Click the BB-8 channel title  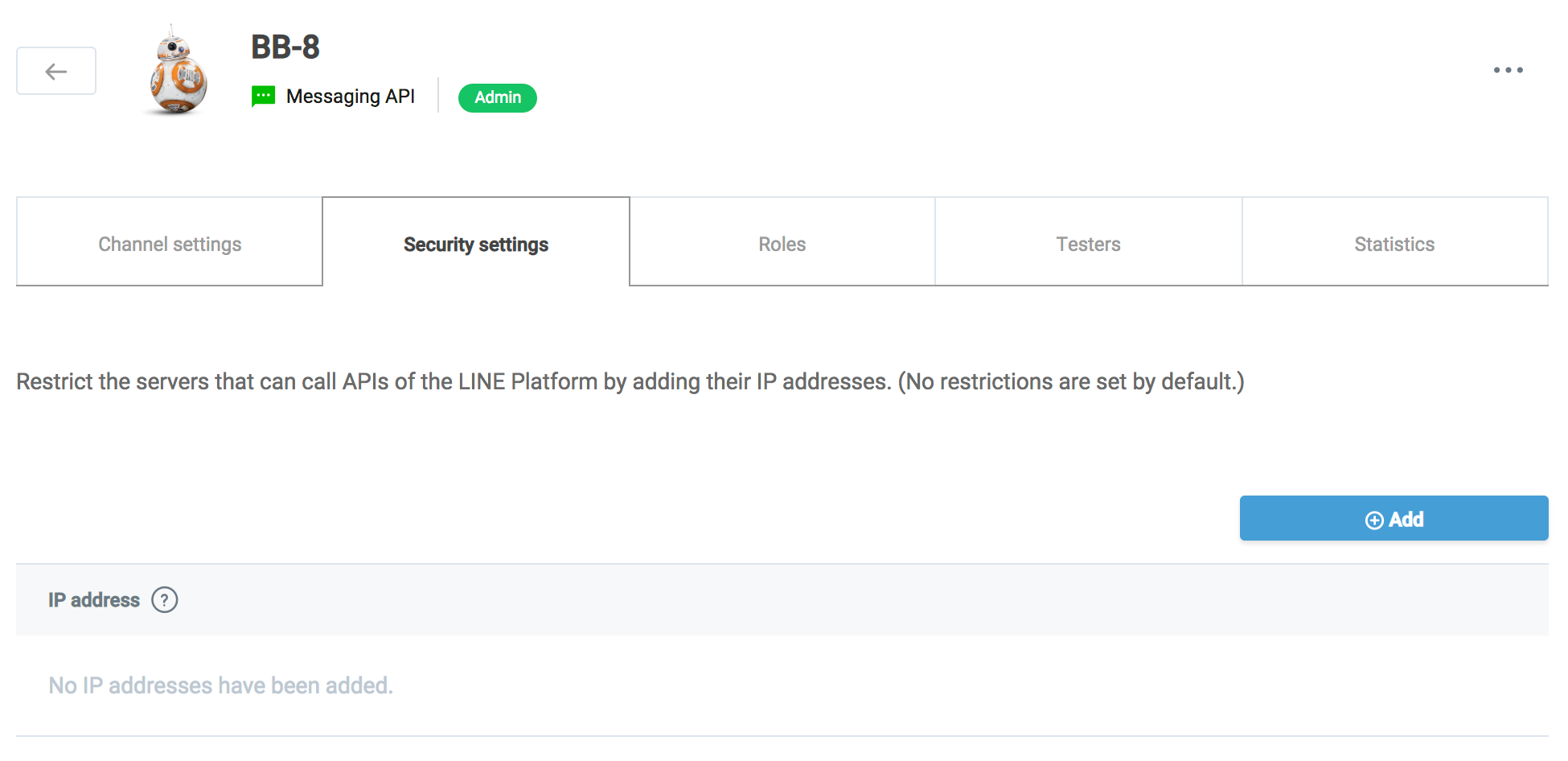pos(285,47)
